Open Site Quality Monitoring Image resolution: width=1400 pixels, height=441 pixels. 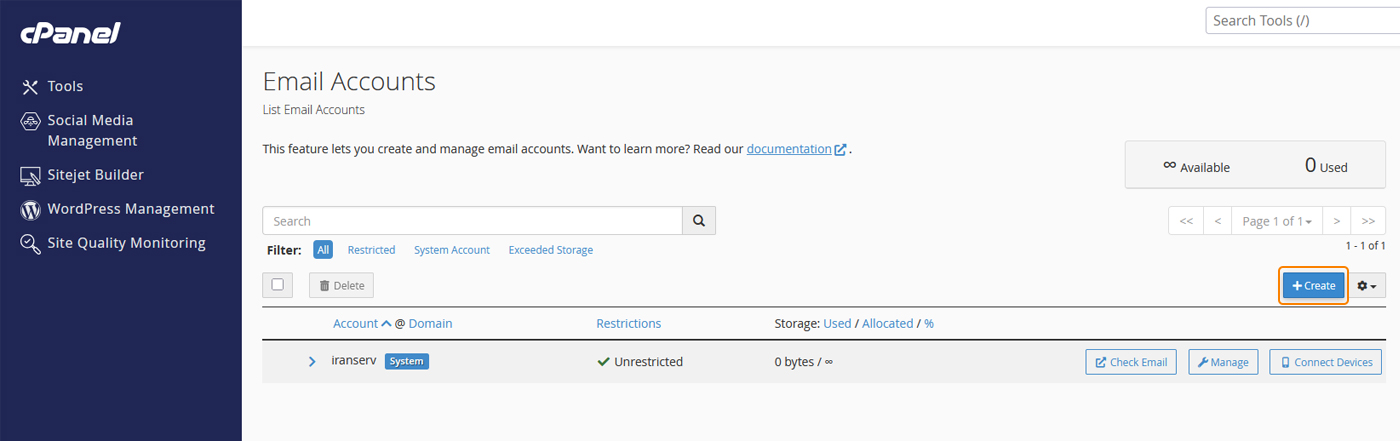(x=126, y=243)
